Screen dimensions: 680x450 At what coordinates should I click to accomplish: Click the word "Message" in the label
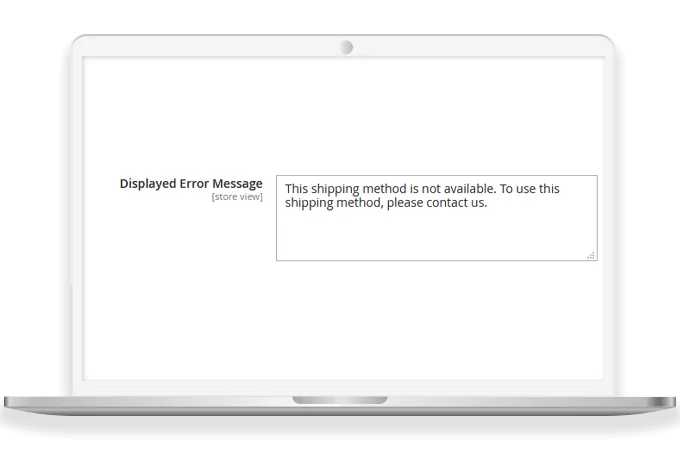[237, 184]
